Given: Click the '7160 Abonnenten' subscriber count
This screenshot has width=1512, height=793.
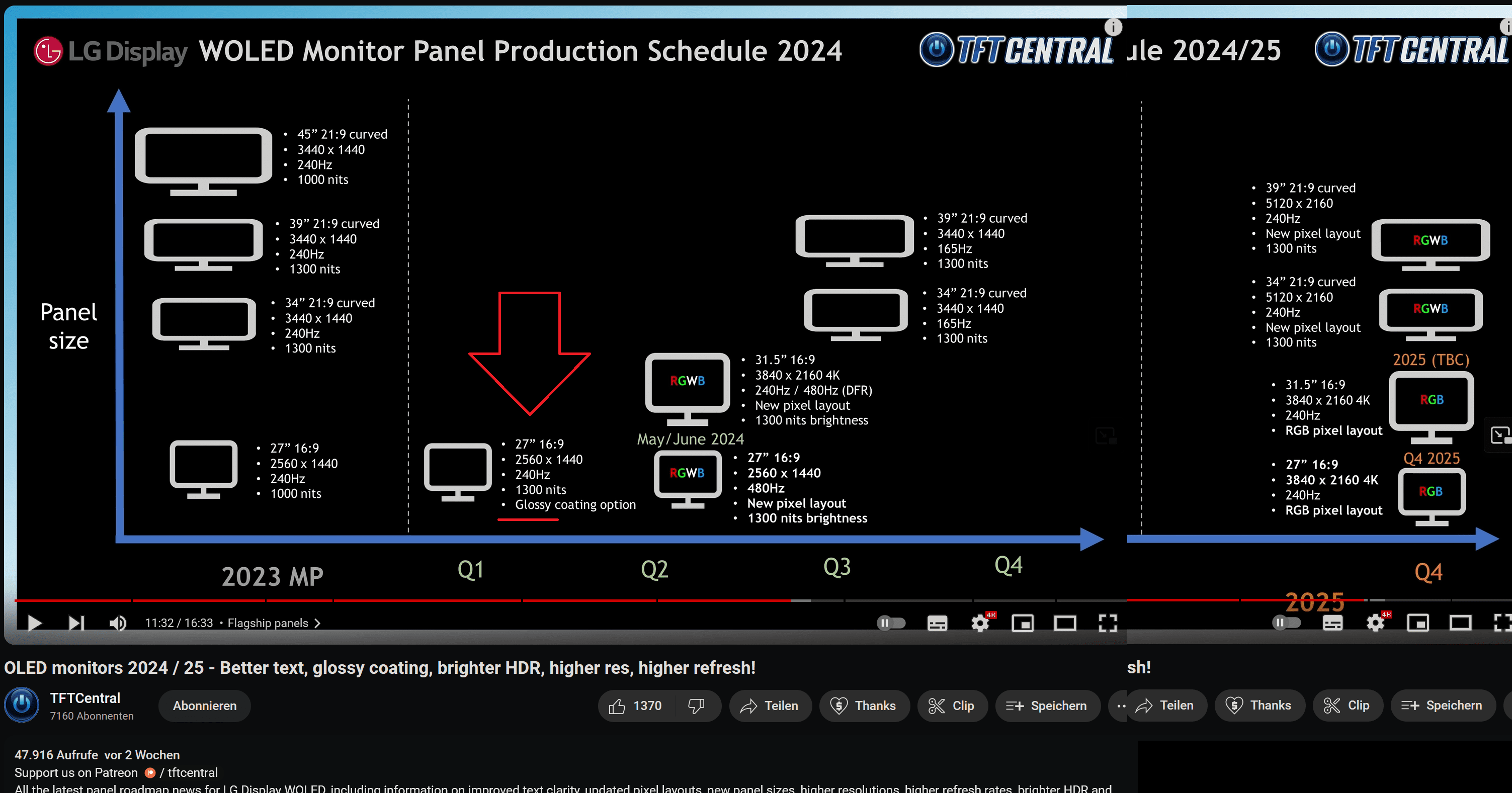Looking at the screenshot, I should point(92,716).
